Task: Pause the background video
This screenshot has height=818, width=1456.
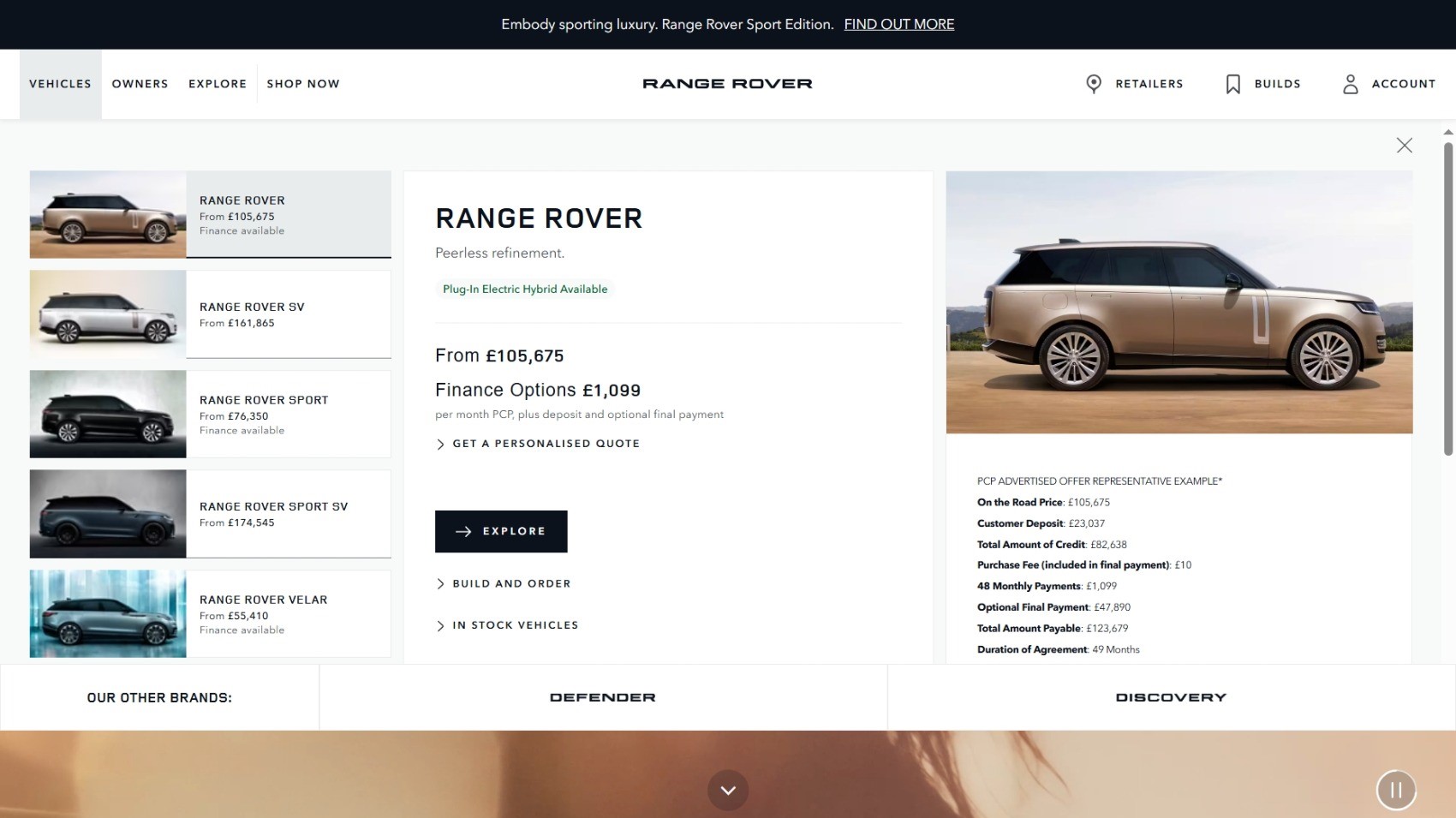Action: pyautogui.click(x=1395, y=790)
